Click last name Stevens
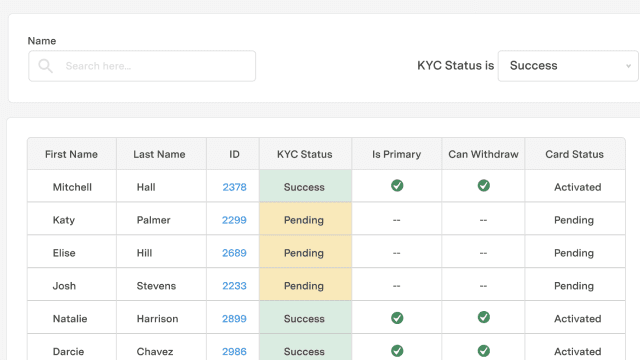The image size is (640, 360). click(x=156, y=286)
